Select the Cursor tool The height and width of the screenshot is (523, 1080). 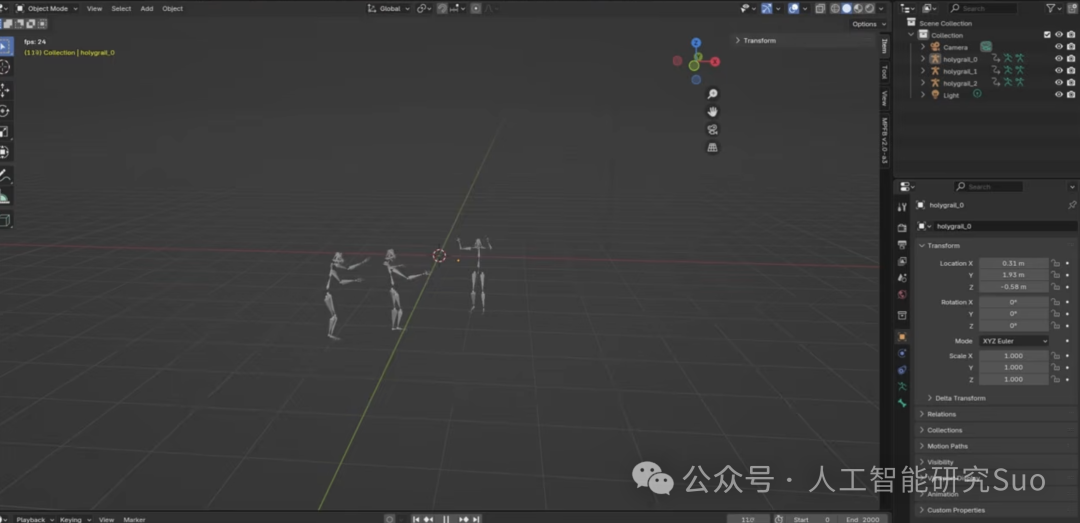tap(5, 67)
